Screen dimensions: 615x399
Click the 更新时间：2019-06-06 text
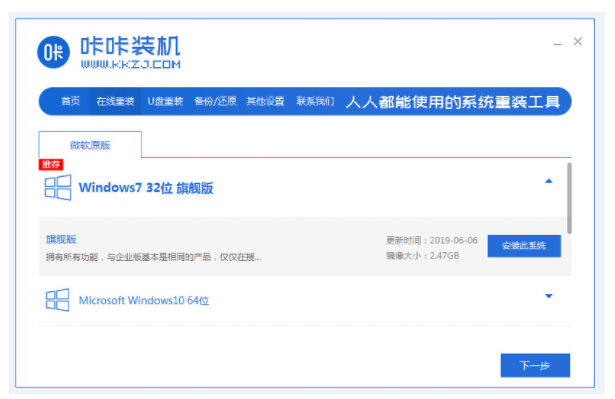click(432, 240)
